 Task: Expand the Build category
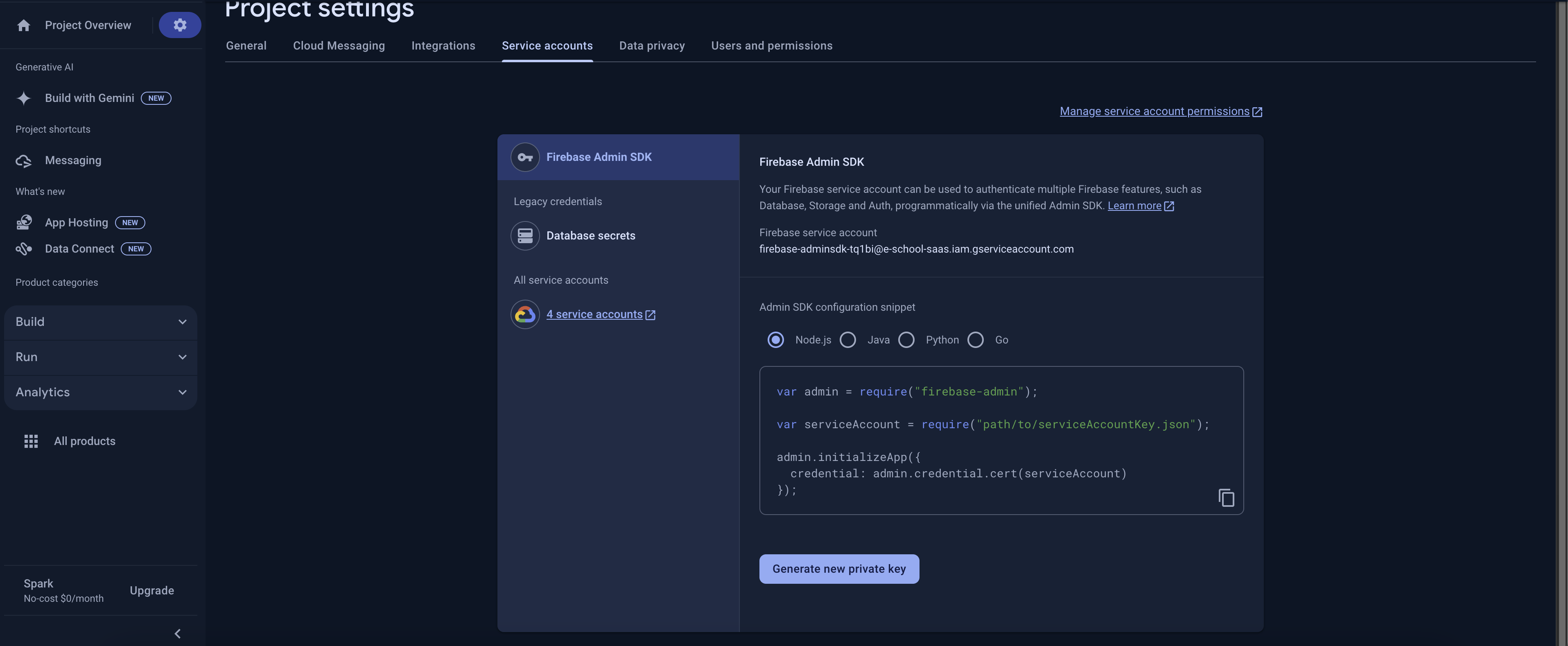tap(183, 321)
